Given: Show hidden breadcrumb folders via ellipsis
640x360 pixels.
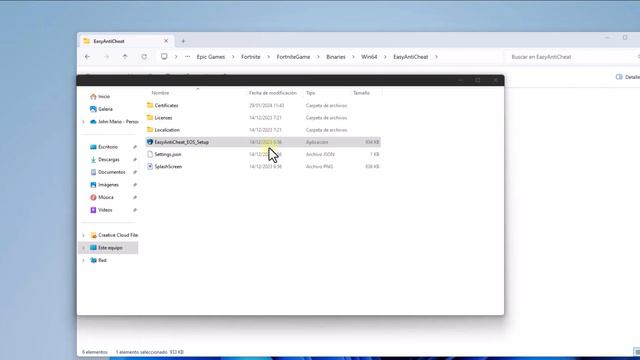Looking at the screenshot, I should click(x=187, y=57).
